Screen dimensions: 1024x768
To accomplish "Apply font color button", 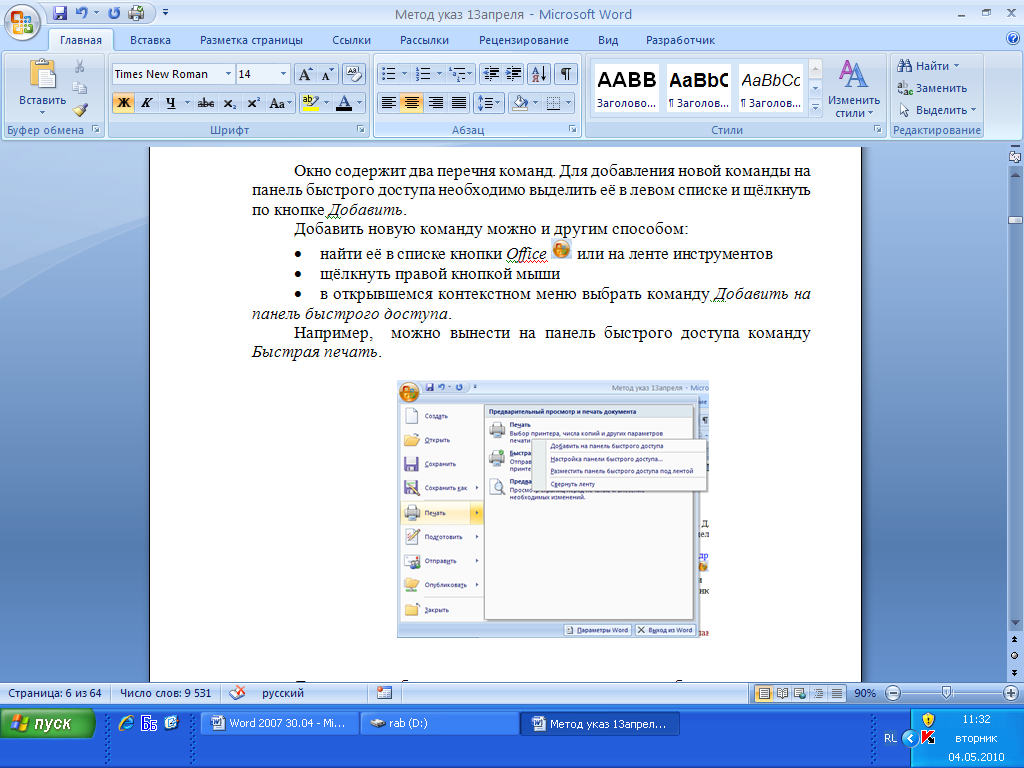I will [x=344, y=103].
